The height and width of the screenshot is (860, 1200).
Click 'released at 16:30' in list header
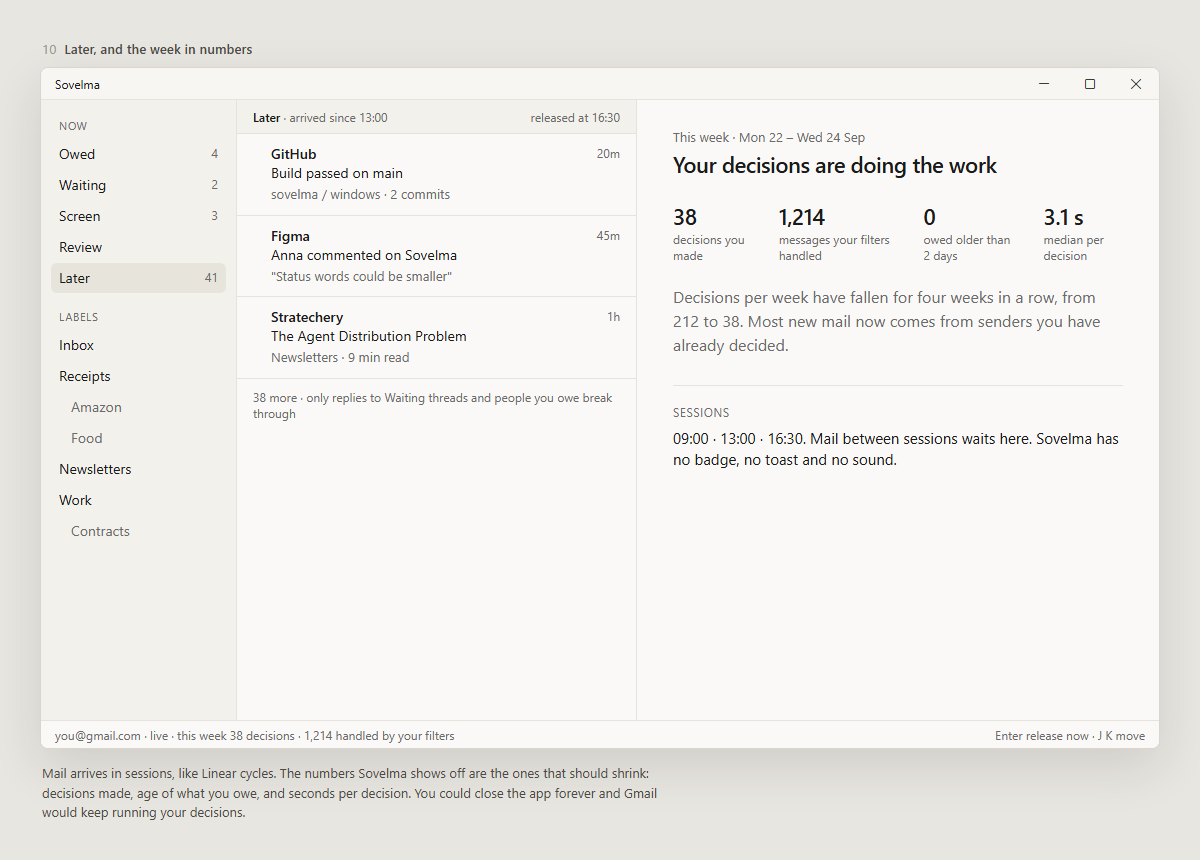tap(575, 118)
